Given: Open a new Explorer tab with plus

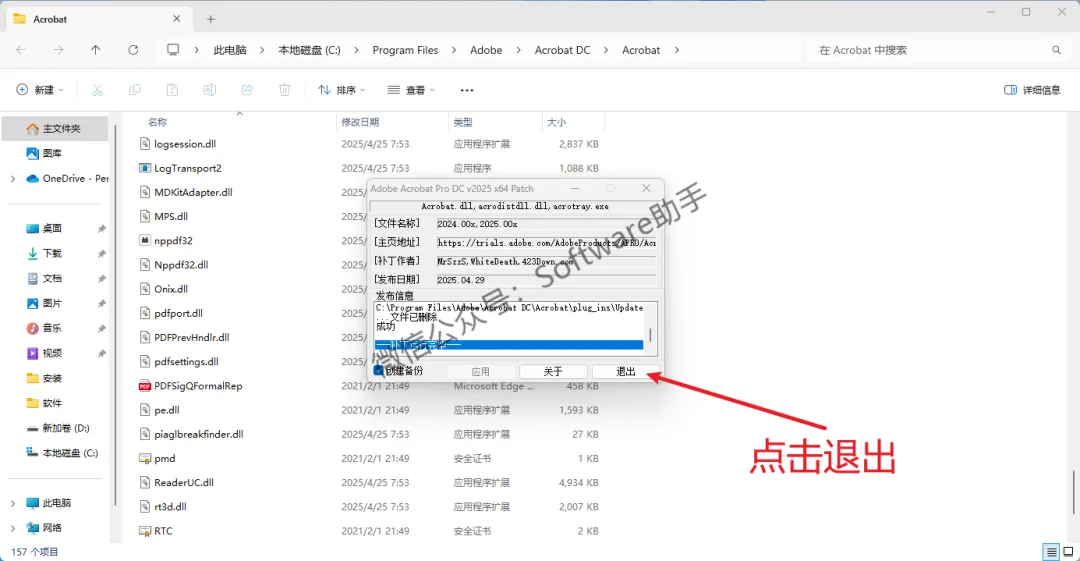Looking at the screenshot, I should tap(211, 19).
